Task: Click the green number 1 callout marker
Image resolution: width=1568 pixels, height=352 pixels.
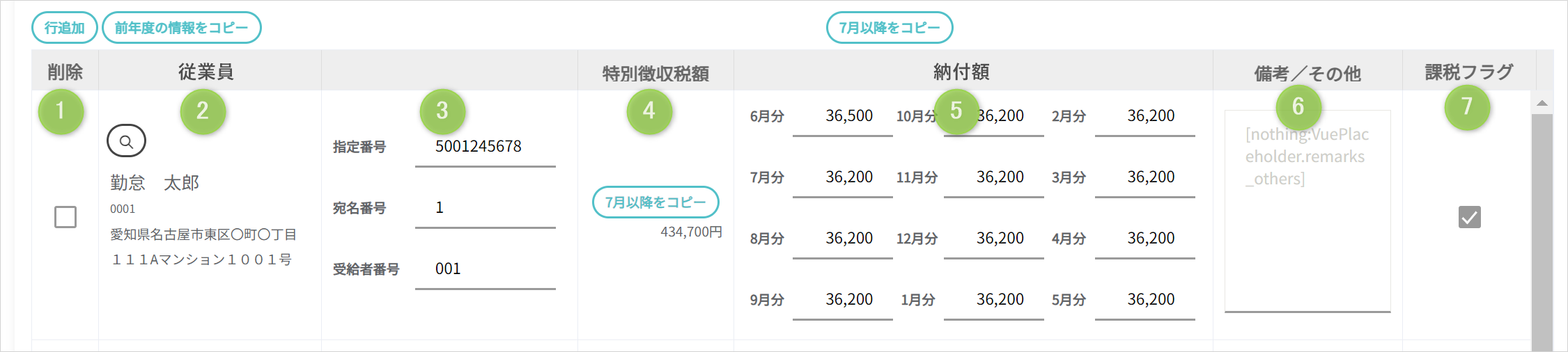Action: click(x=61, y=111)
